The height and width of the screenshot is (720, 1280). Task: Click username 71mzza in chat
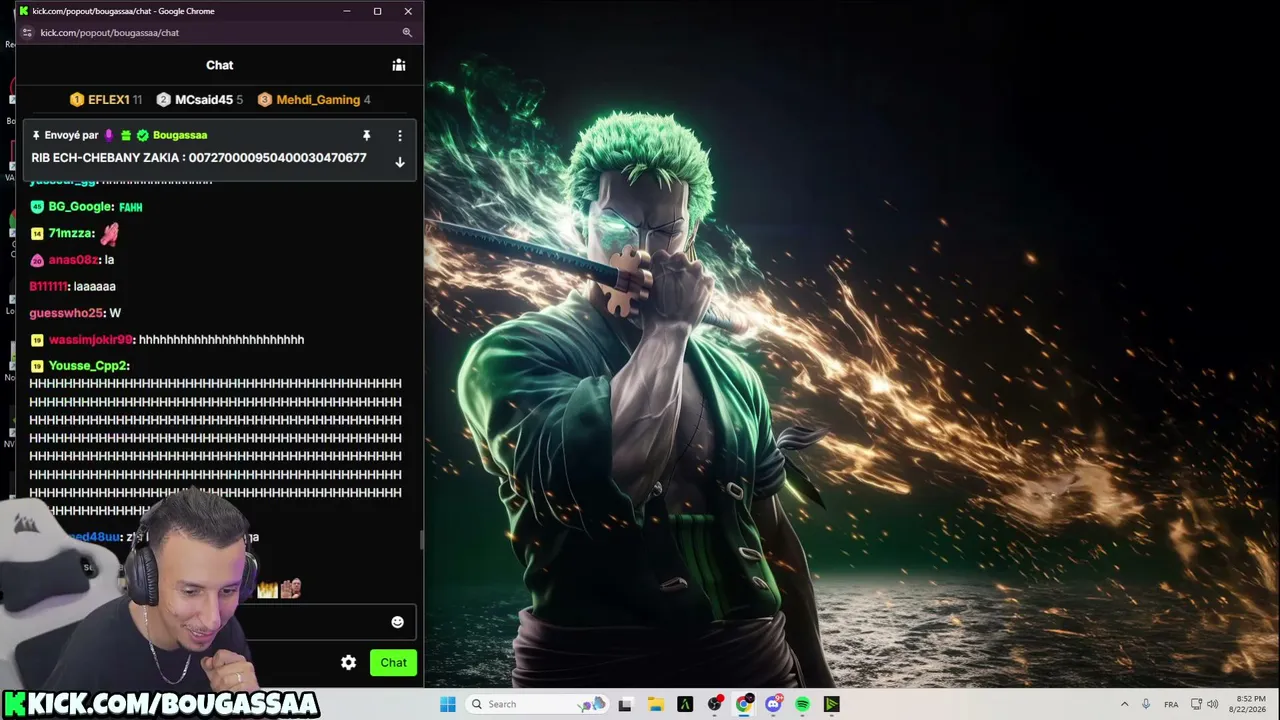(x=70, y=233)
